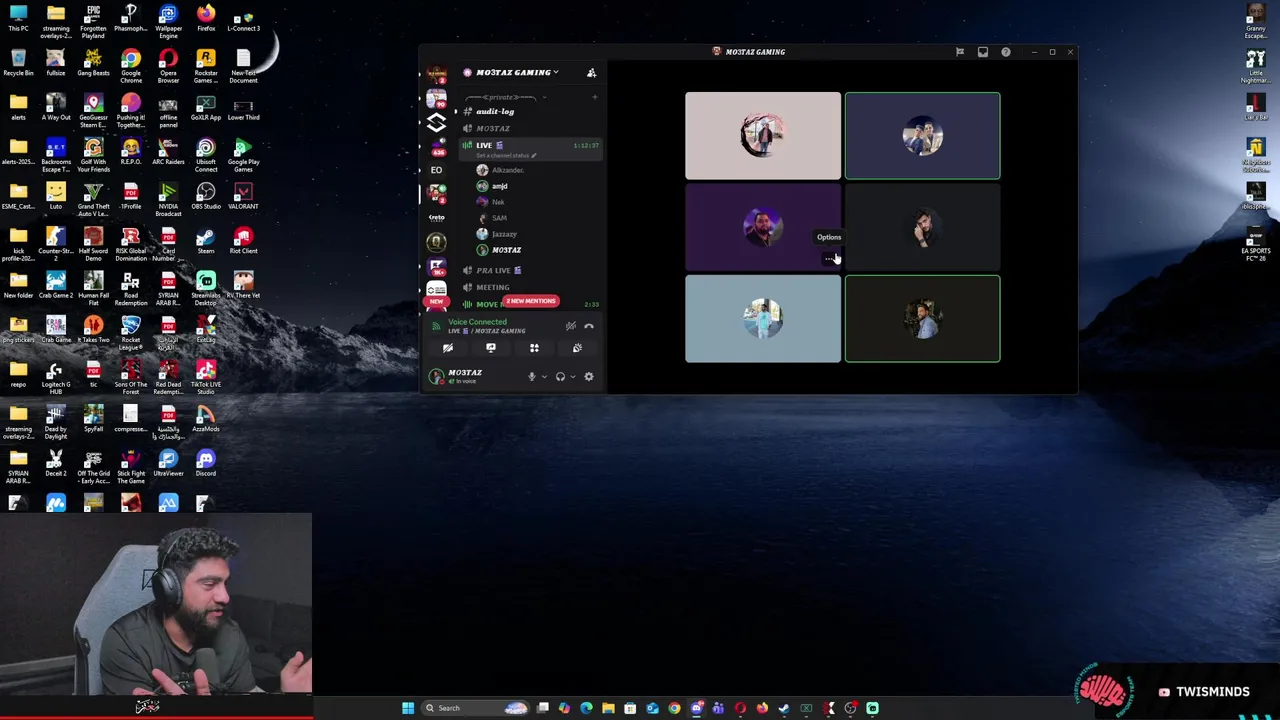Jump to 2 NEW MENTIONS badge
The image size is (1280, 720).
point(530,301)
